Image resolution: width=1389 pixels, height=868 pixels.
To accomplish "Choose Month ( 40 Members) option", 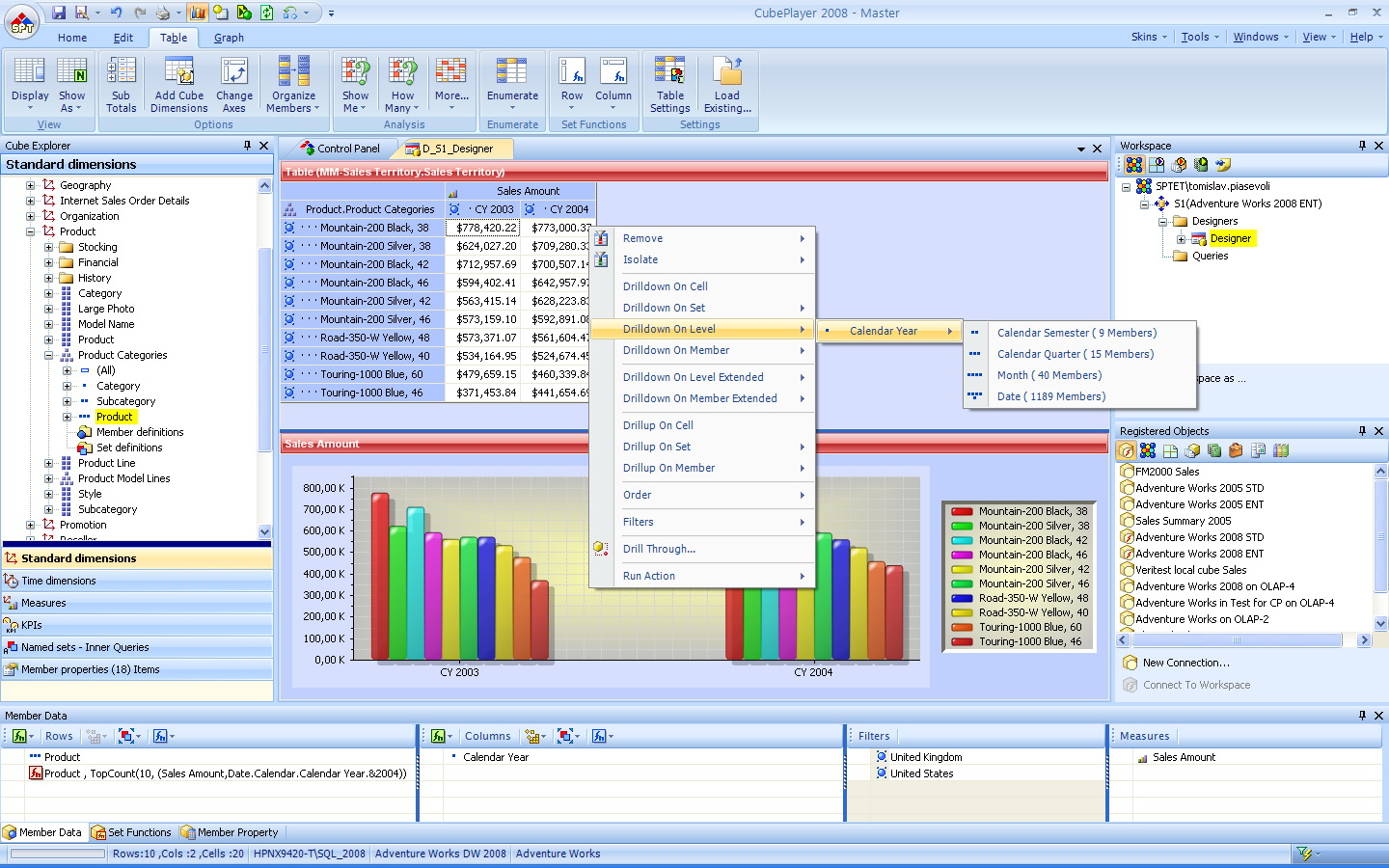I will pyautogui.click(x=1049, y=375).
